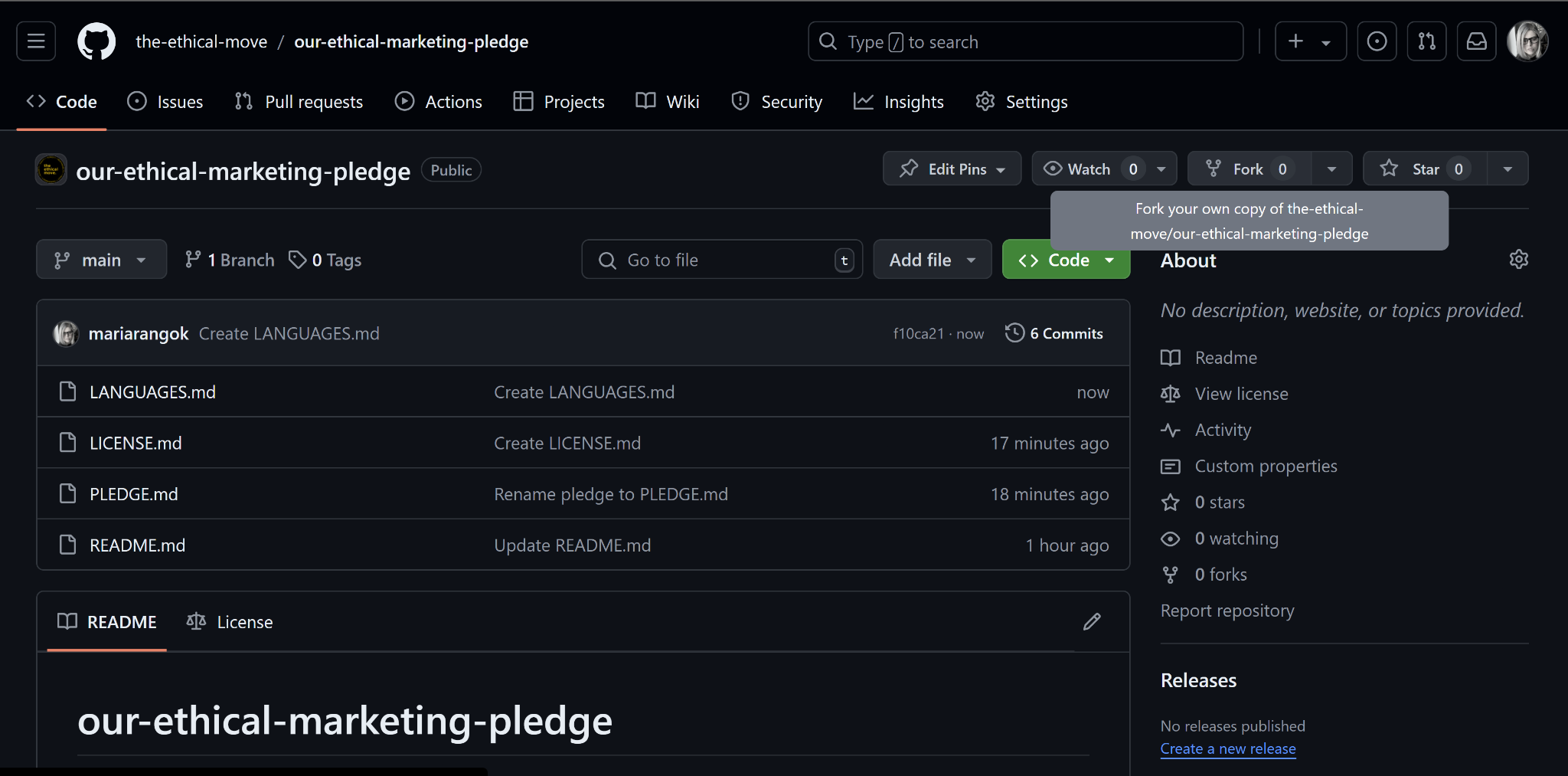Switch to the Actions tab
Image resolution: width=1568 pixels, height=776 pixels.
pyautogui.click(x=438, y=101)
